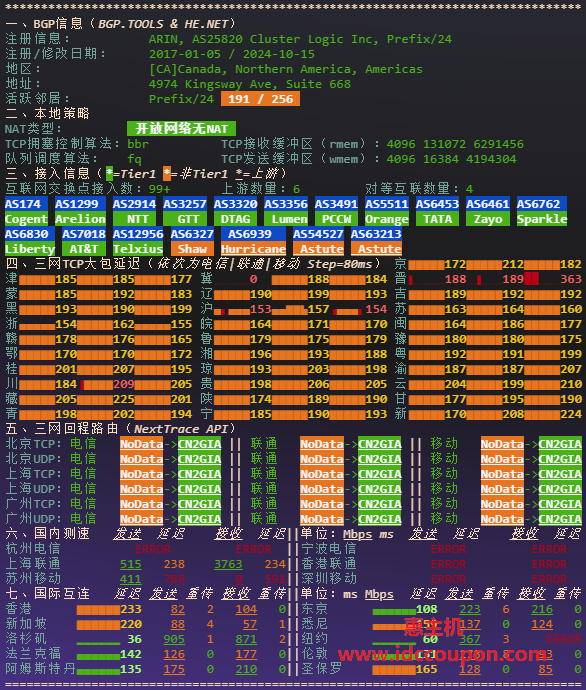
Task: Click the PCCW provider badge
Action: pyautogui.click(x=336, y=219)
